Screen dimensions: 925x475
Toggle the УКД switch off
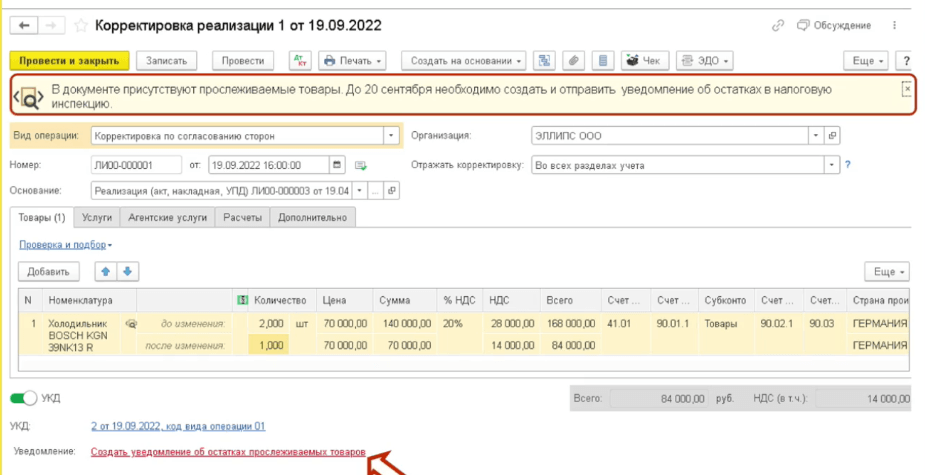click(24, 398)
